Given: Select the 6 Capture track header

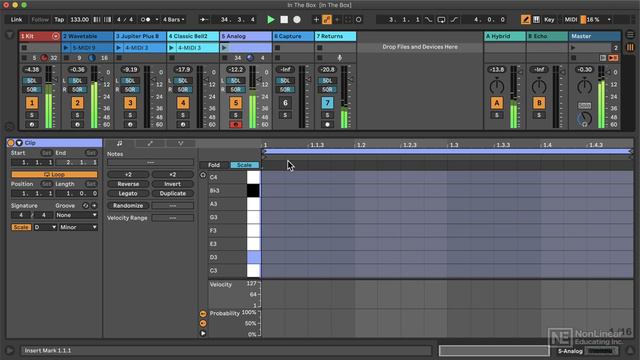Looking at the screenshot, I should pos(293,36).
